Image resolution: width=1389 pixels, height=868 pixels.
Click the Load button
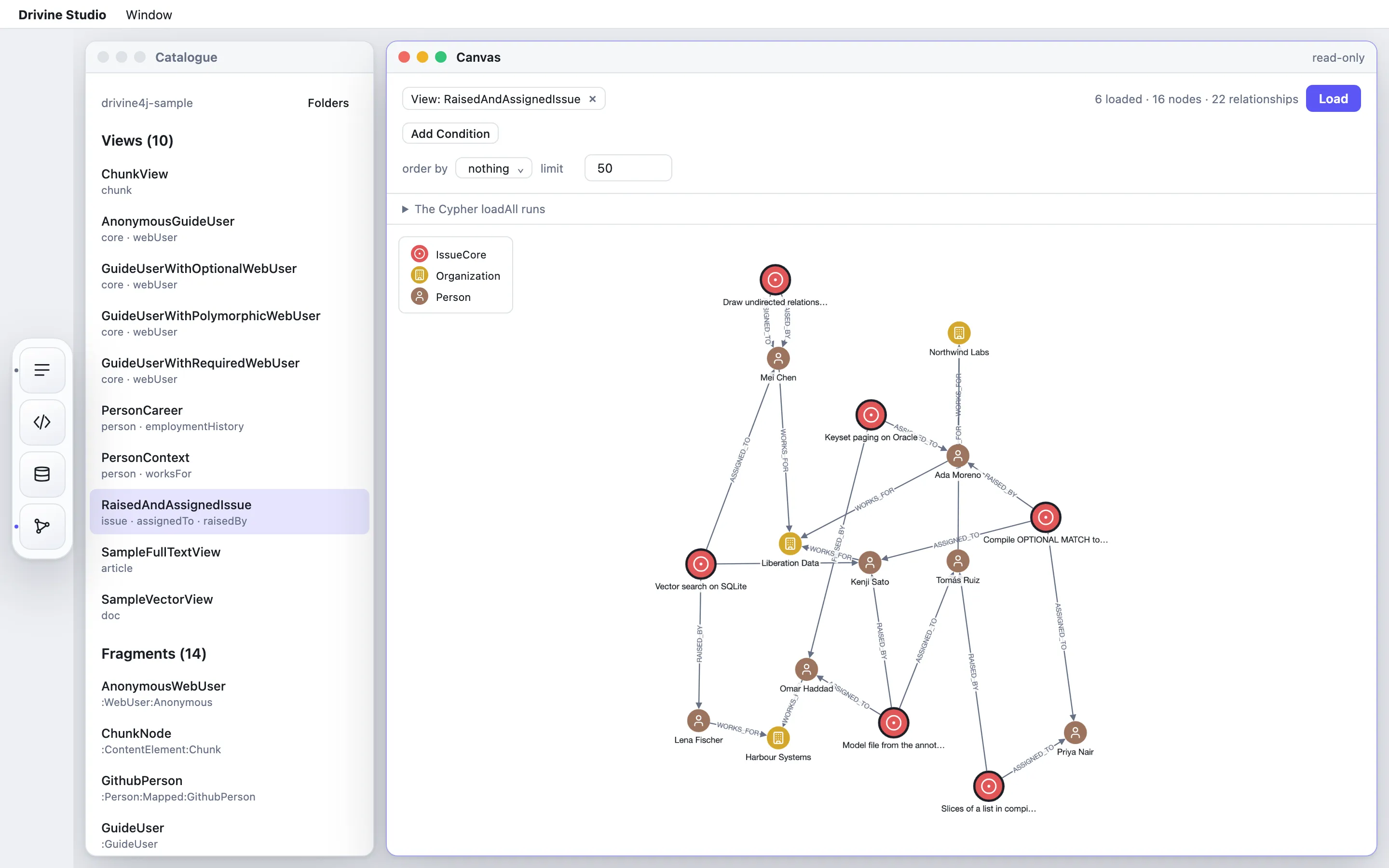pyautogui.click(x=1333, y=99)
